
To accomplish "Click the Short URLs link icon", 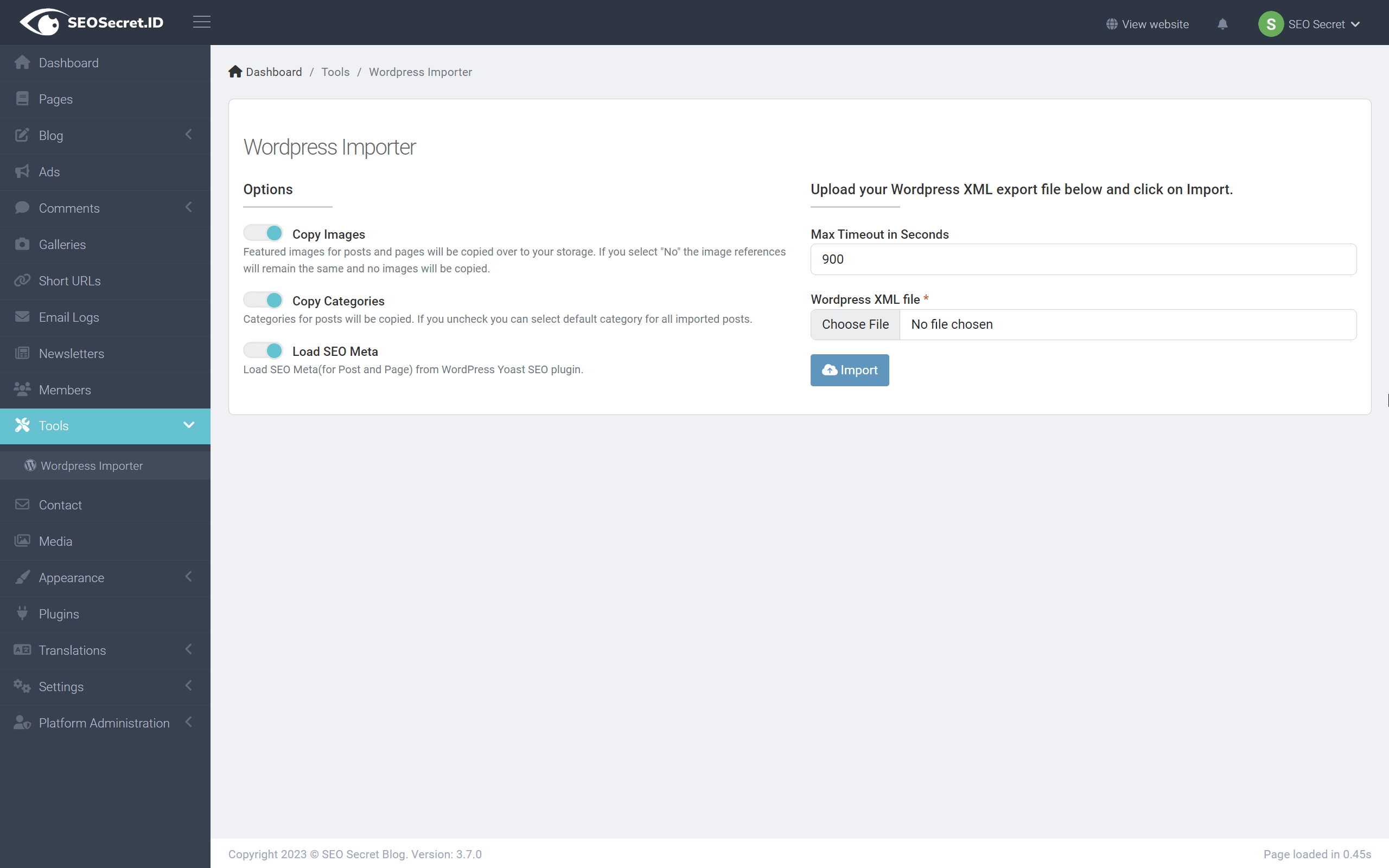I will pos(22,280).
